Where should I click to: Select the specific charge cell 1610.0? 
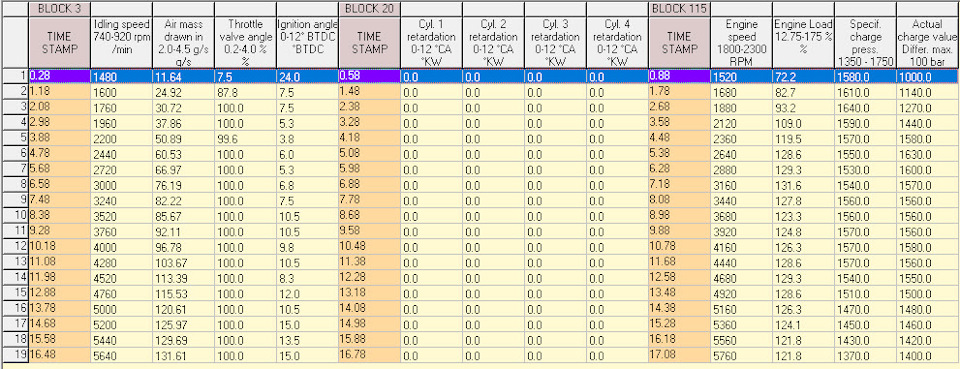(x=864, y=92)
